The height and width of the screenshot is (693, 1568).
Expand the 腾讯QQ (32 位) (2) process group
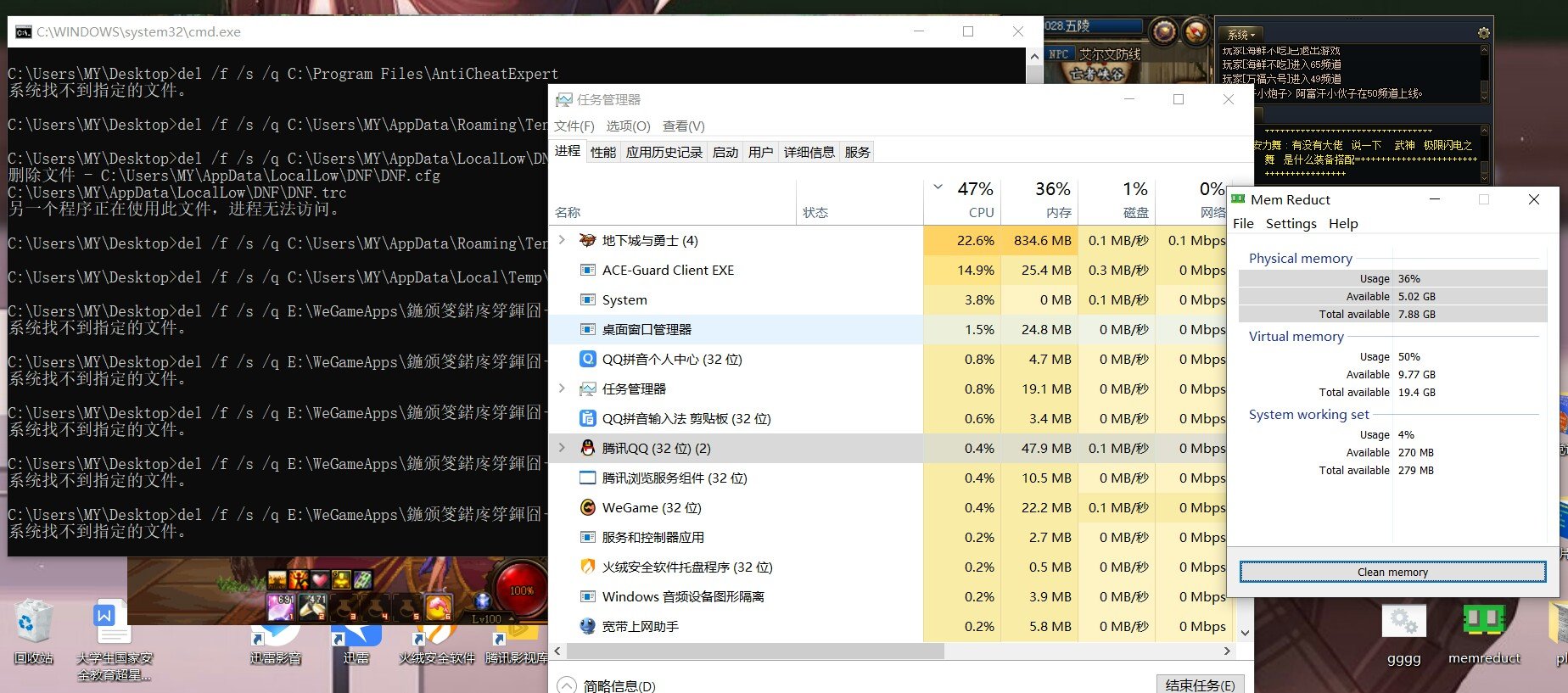[x=562, y=448]
